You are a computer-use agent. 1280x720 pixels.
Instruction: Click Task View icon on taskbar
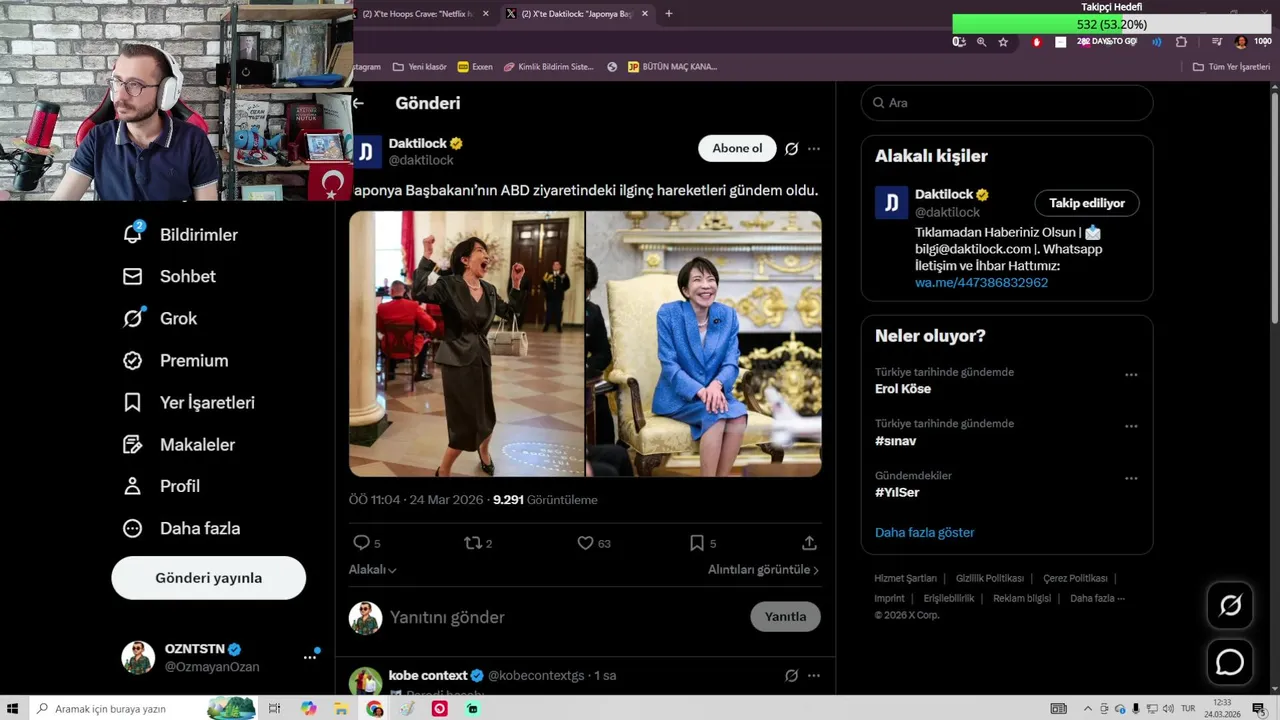275,708
